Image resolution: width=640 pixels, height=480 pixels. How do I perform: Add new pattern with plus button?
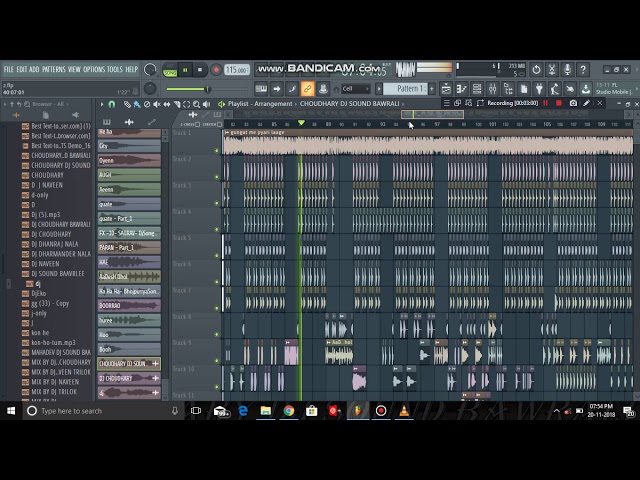(432, 89)
